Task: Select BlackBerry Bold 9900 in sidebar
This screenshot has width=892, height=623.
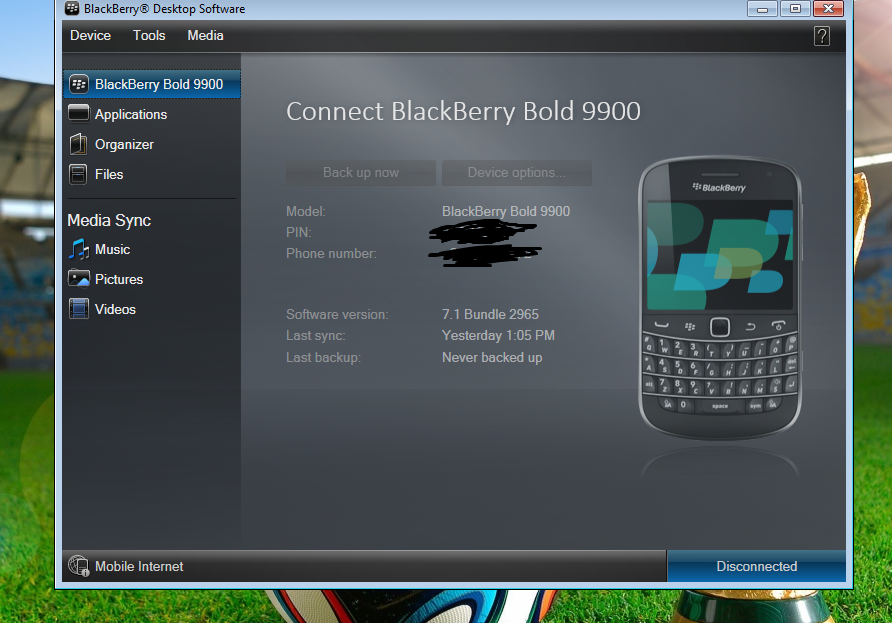Action: pyautogui.click(x=159, y=84)
